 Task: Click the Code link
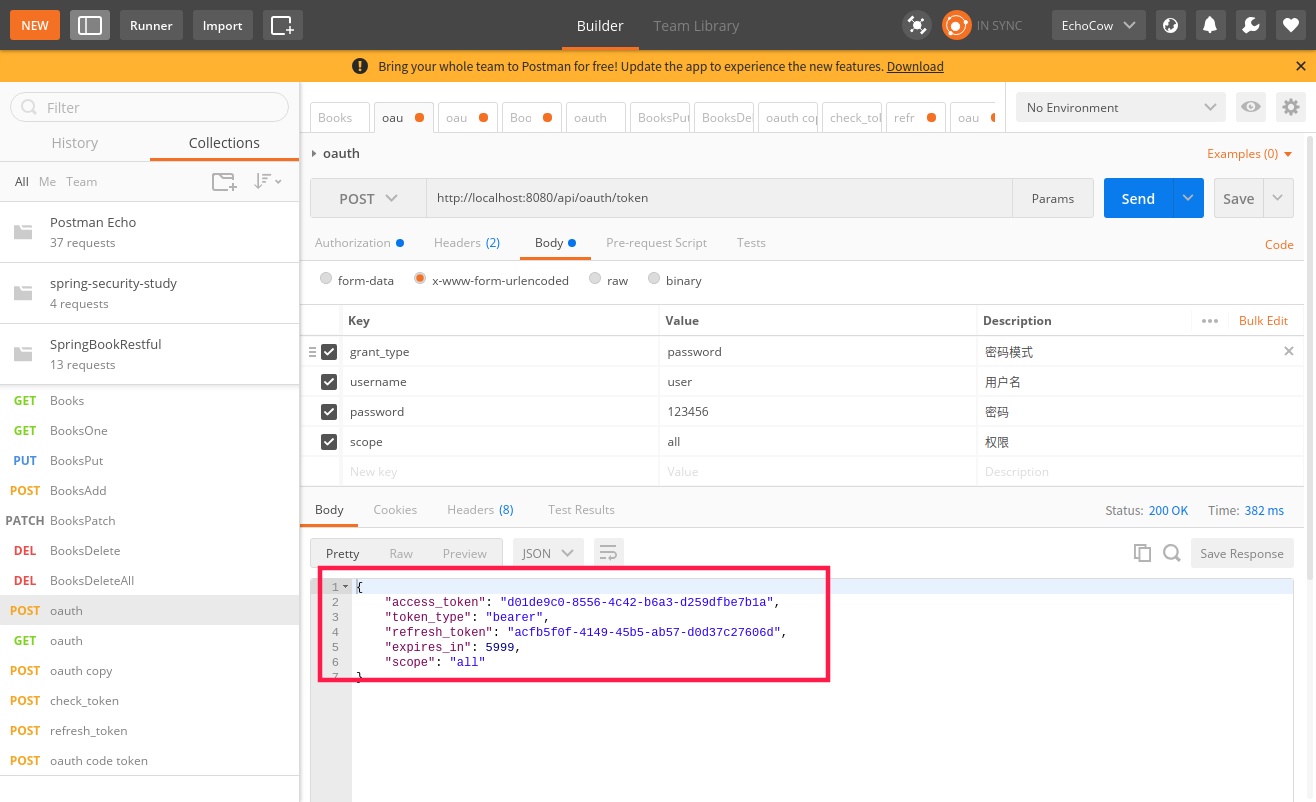tap(1279, 244)
